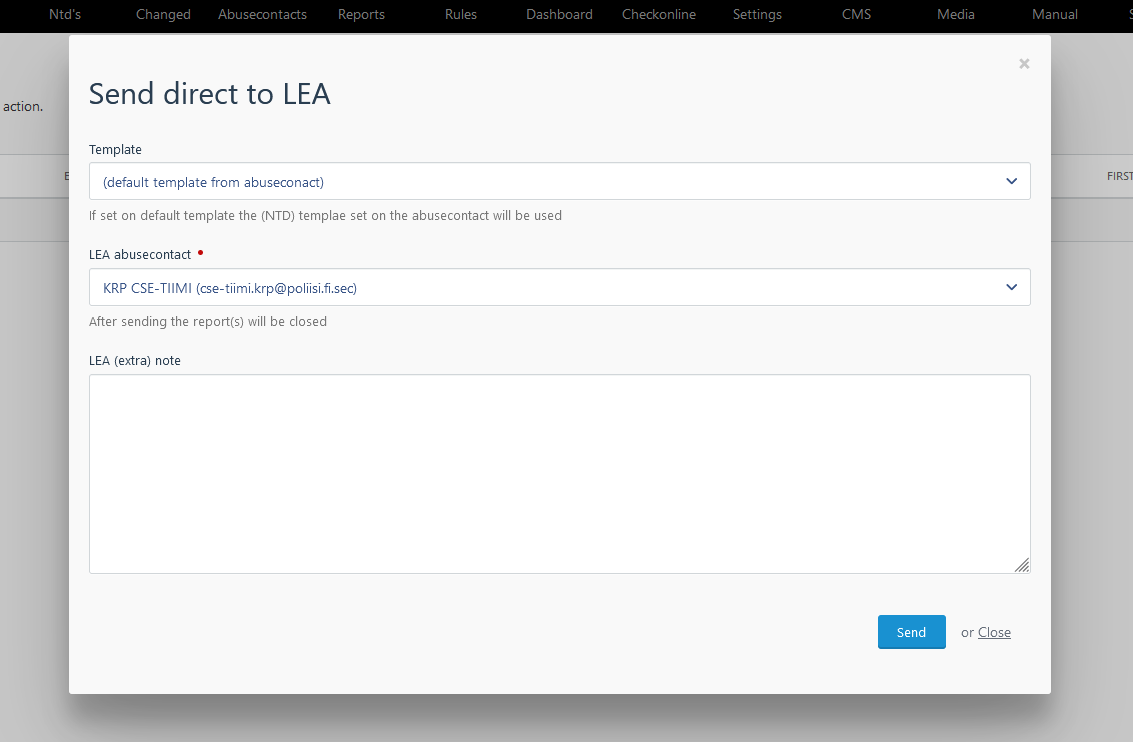1133x742 pixels.
Task: Expand the LEA abusecontact dropdown
Action: [559, 288]
